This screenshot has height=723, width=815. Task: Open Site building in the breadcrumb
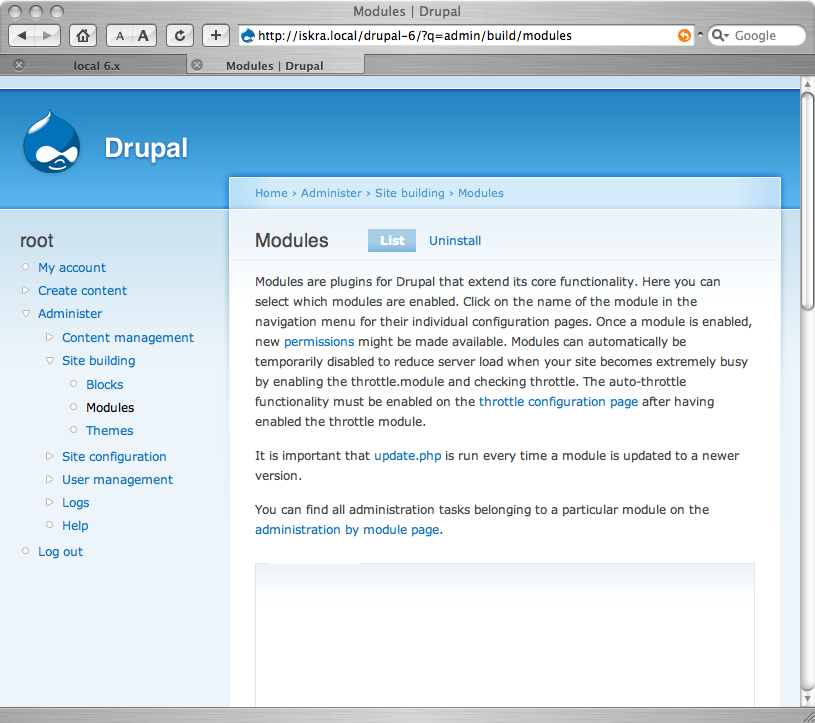[x=410, y=193]
